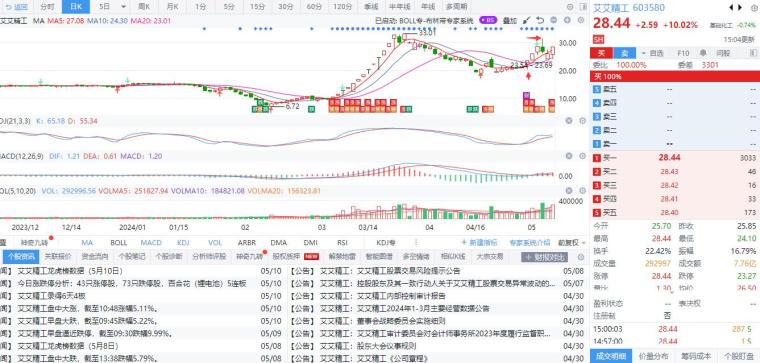This screenshot has height=363, width=760.
Task: Open the alert bell icon beside F10
Action: click(702, 53)
